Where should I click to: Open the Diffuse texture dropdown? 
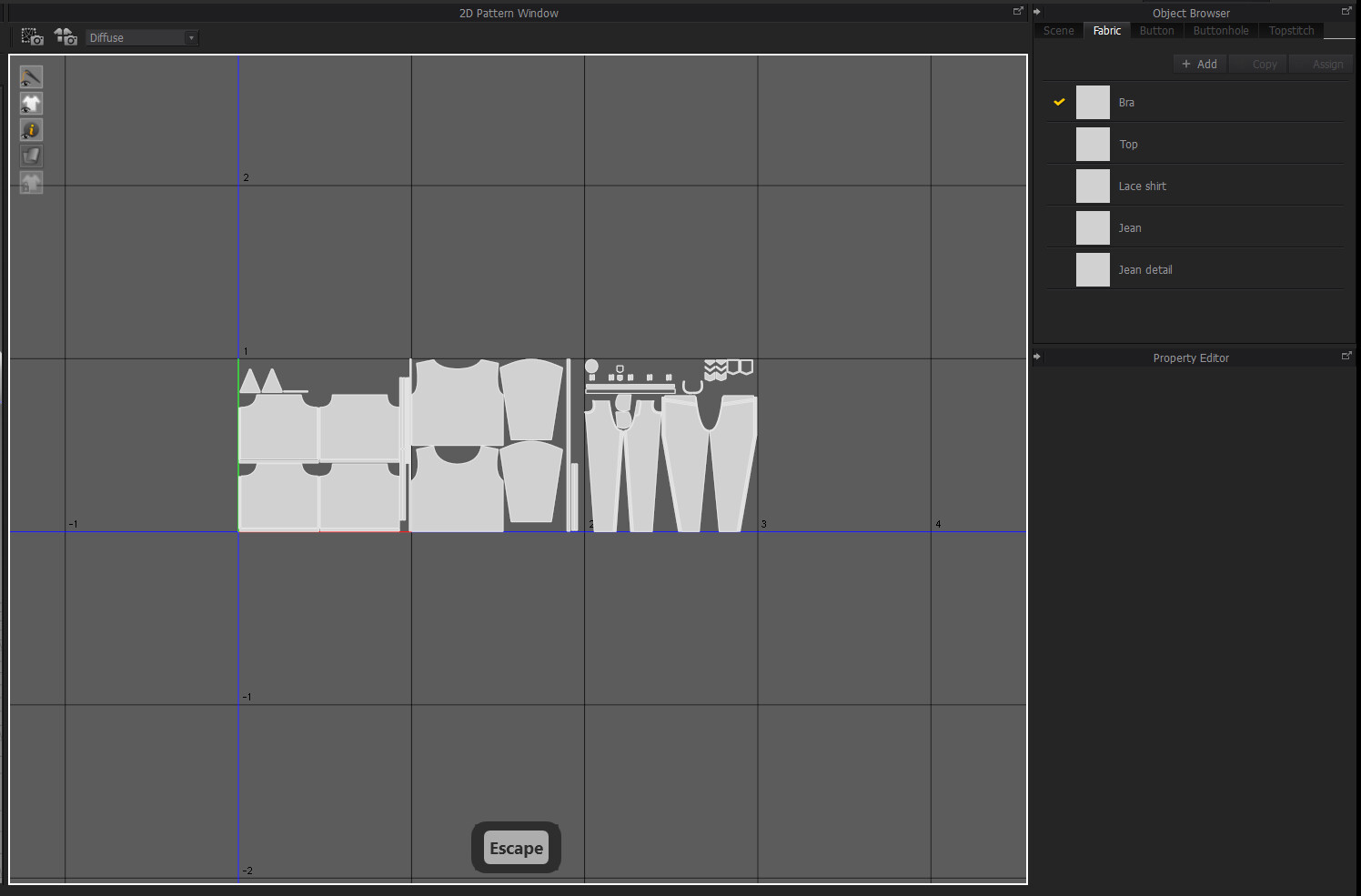coord(189,37)
